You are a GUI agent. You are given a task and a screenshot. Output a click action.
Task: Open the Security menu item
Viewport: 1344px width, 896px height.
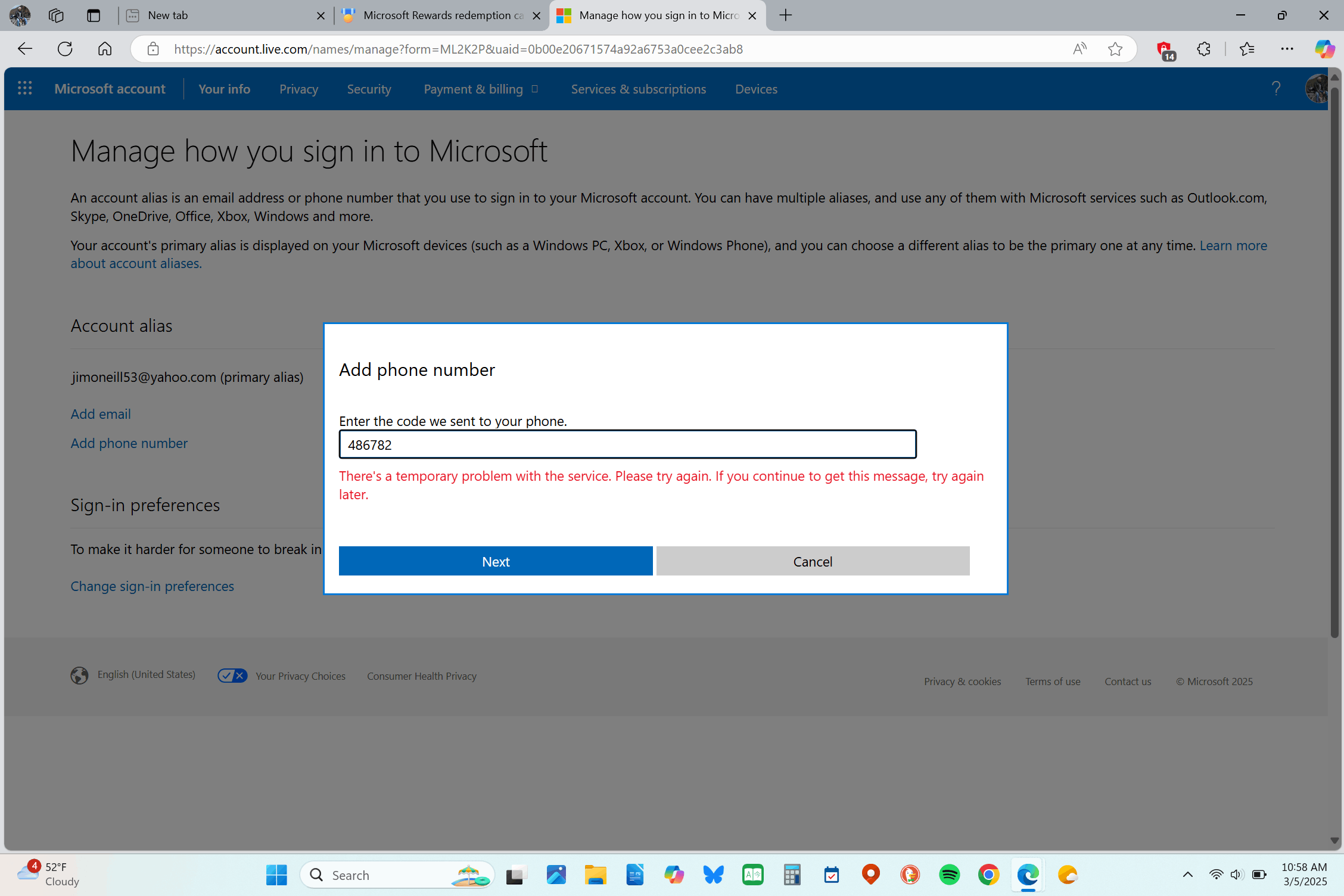369,89
